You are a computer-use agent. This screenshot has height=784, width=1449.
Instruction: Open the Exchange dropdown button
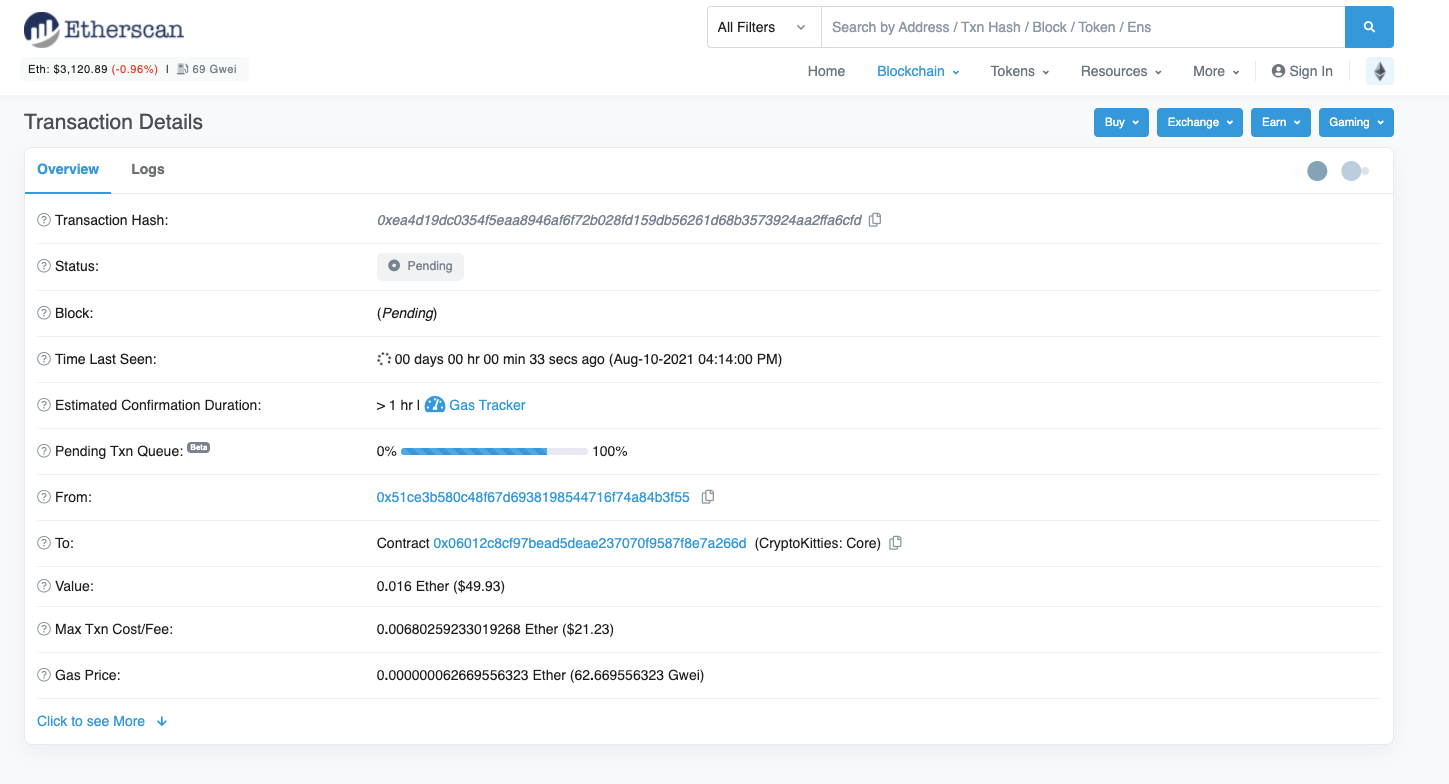(x=1200, y=122)
